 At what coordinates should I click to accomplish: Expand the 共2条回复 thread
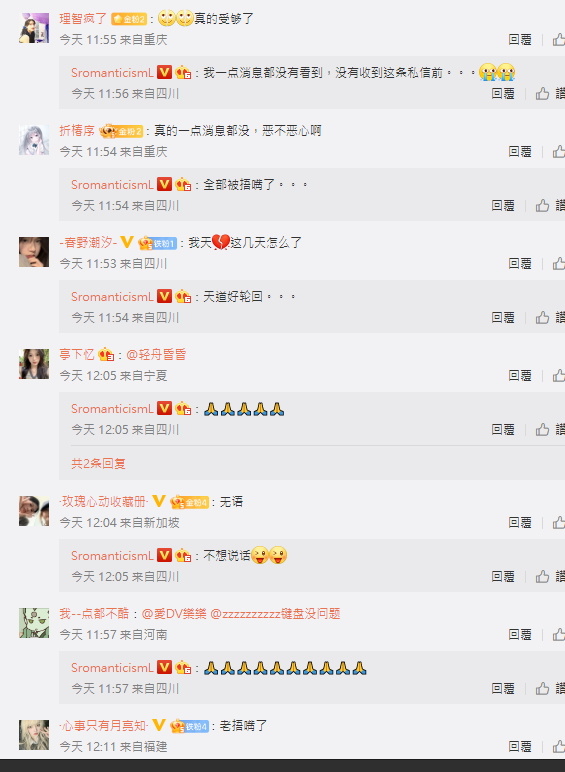tap(98, 463)
